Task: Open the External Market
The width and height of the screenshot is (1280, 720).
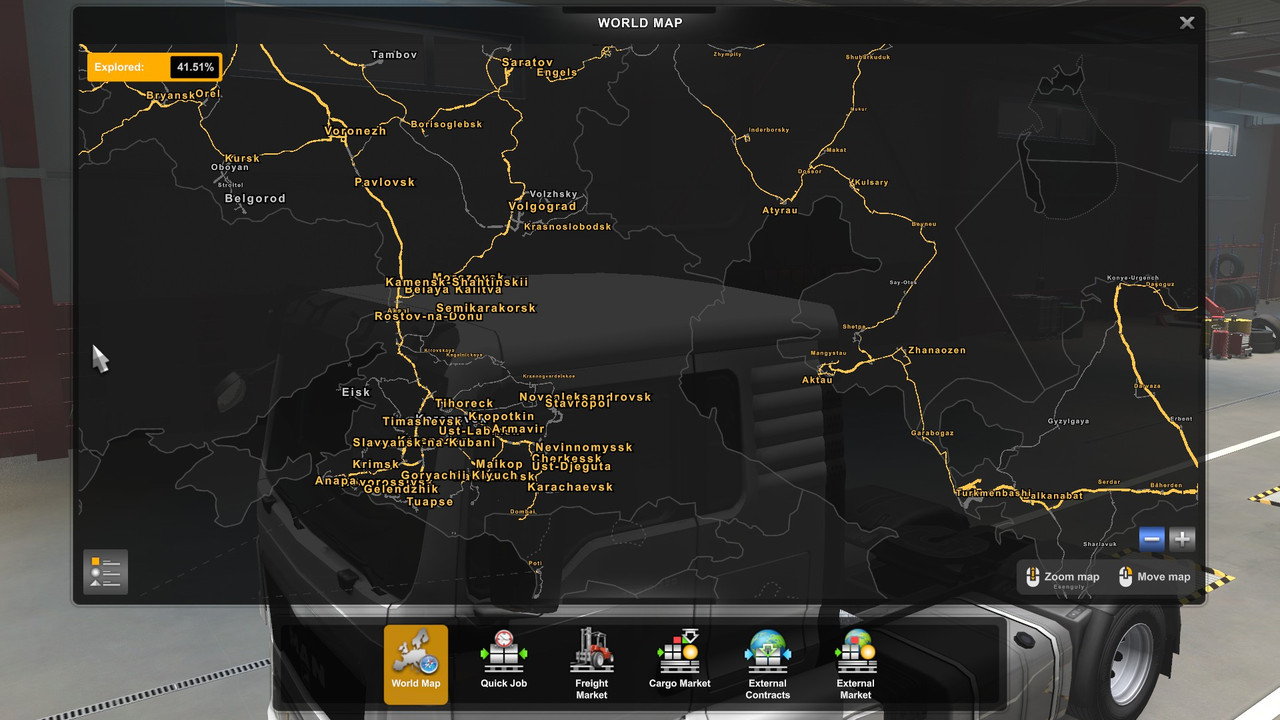Action: click(855, 664)
